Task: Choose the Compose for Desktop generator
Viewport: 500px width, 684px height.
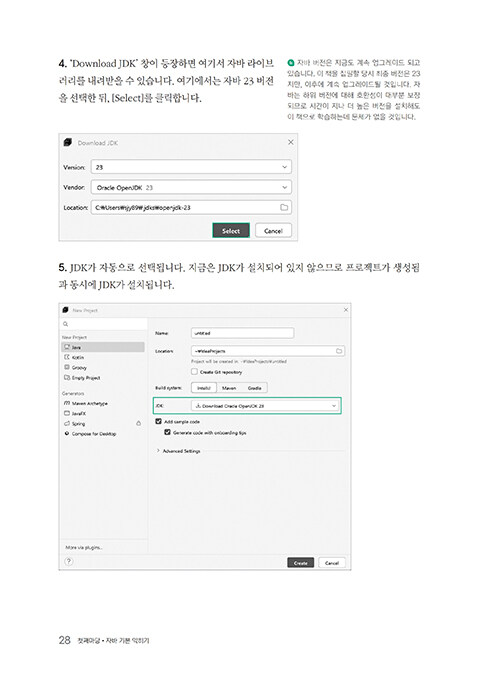Action: tap(90, 434)
